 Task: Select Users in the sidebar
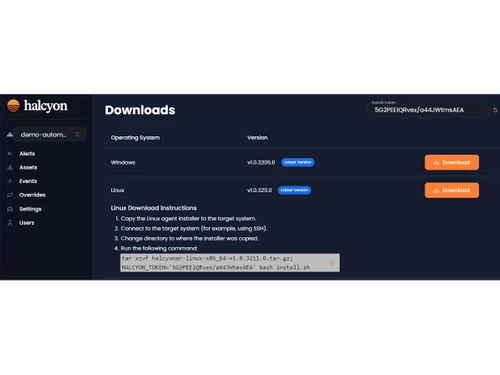click(27, 223)
